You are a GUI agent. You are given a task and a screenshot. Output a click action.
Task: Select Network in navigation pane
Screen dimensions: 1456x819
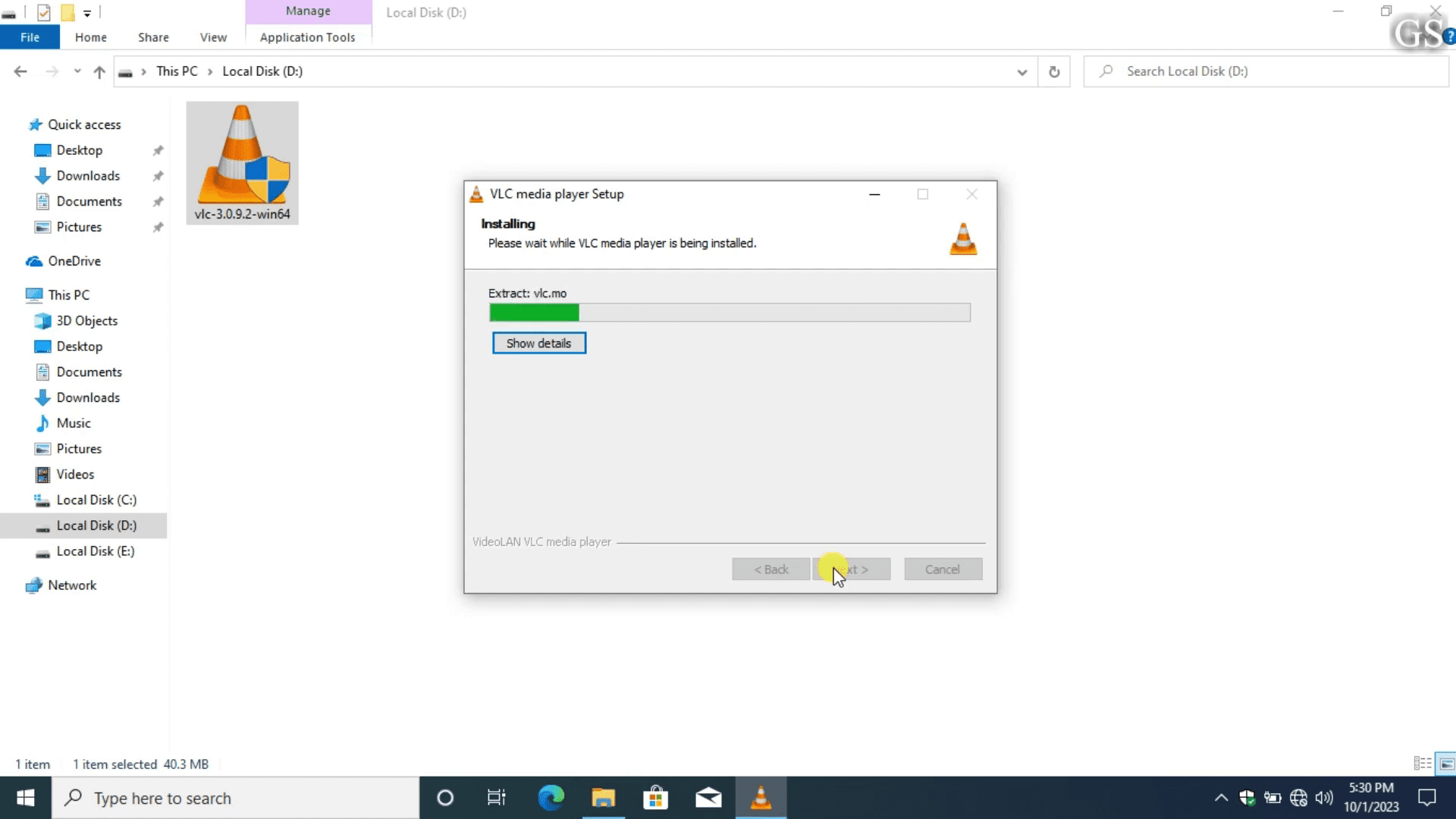(72, 585)
